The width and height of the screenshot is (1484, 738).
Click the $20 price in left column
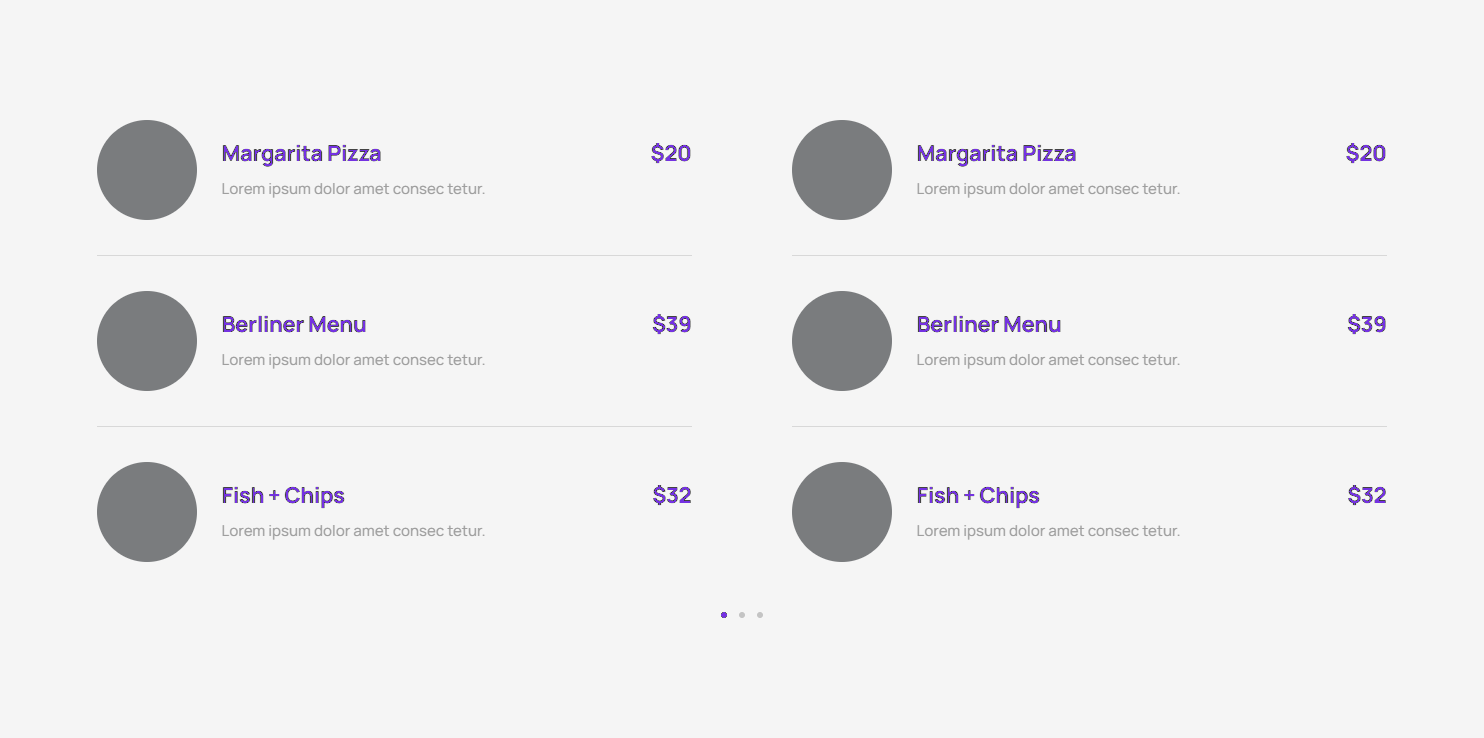[x=671, y=154]
